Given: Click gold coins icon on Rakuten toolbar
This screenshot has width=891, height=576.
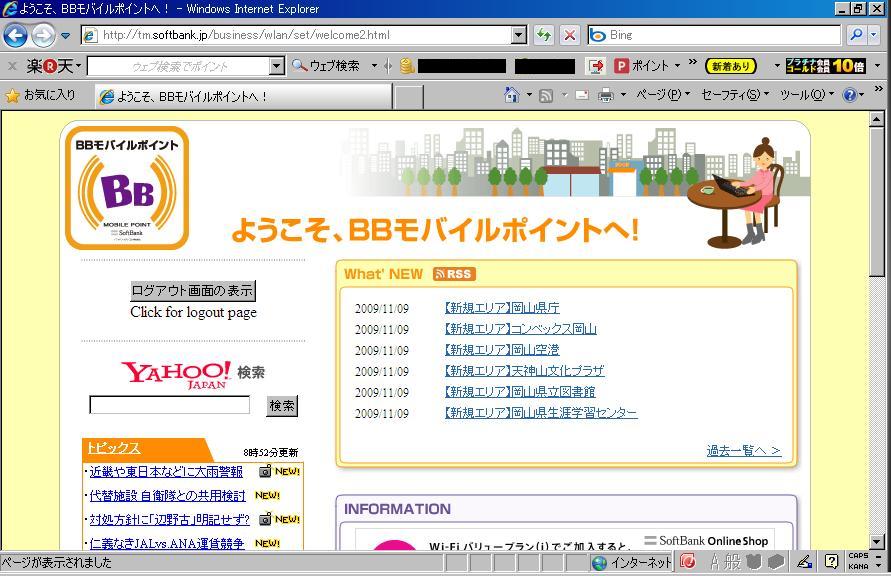Looking at the screenshot, I should pos(407,66).
